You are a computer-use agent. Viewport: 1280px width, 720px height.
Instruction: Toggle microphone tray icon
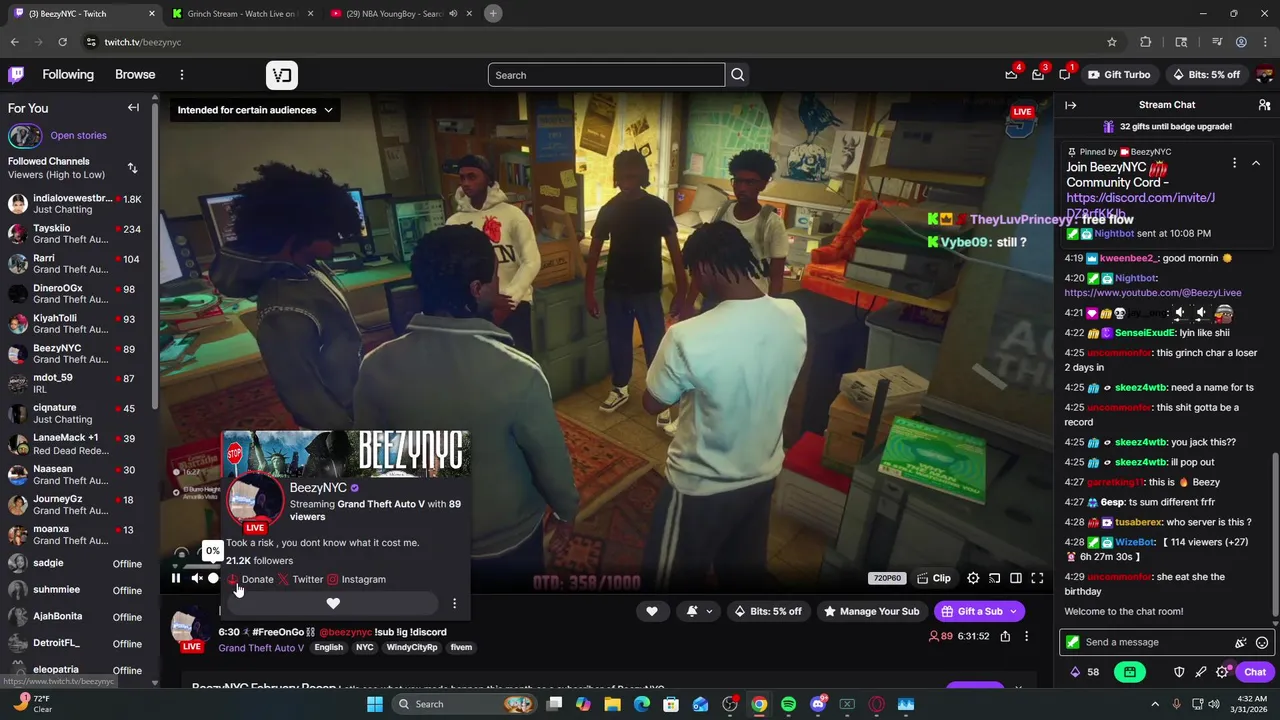coord(1177,704)
